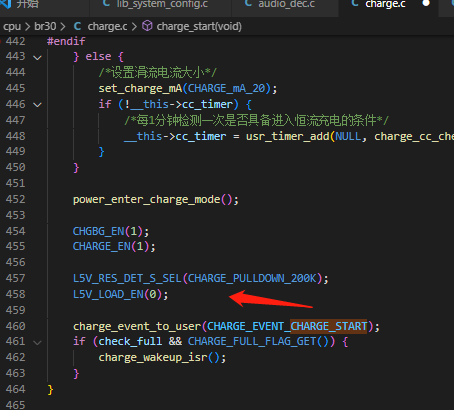454x410 pixels.
Task: Click charge_wakeup_isr function call
Action: pos(153,358)
